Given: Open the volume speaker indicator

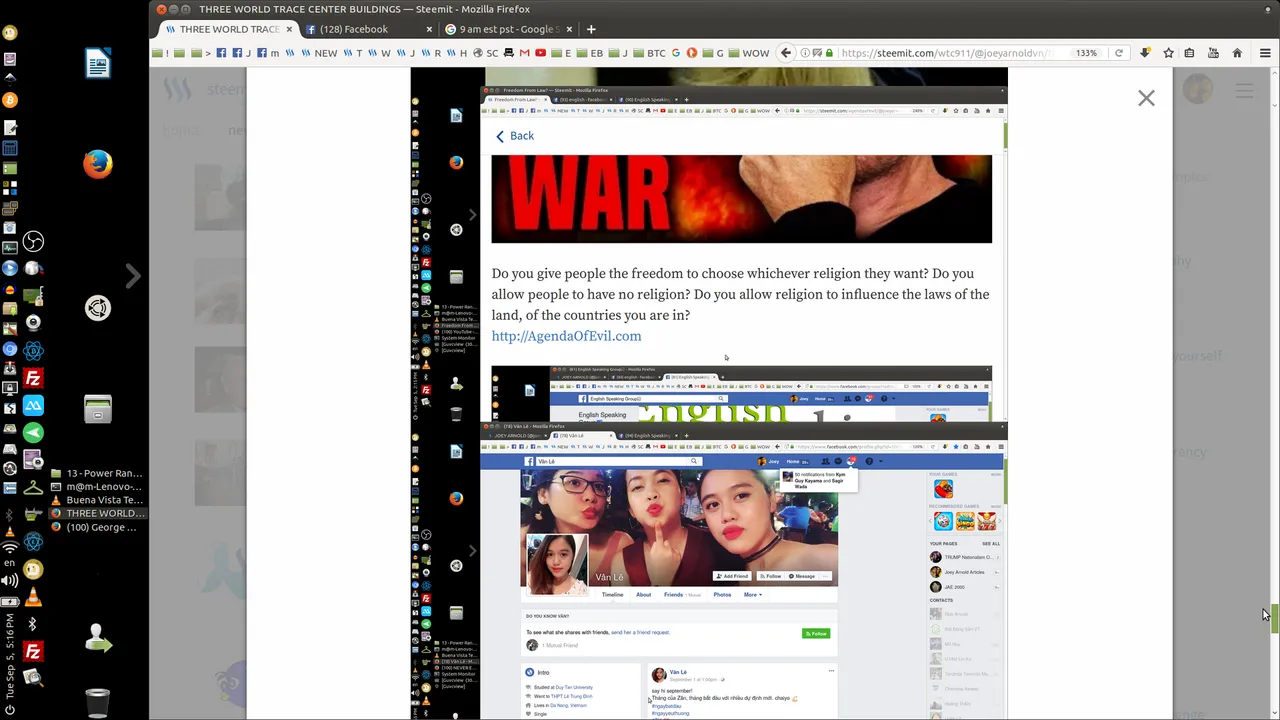Looking at the screenshot, I should tap(10, 581).
